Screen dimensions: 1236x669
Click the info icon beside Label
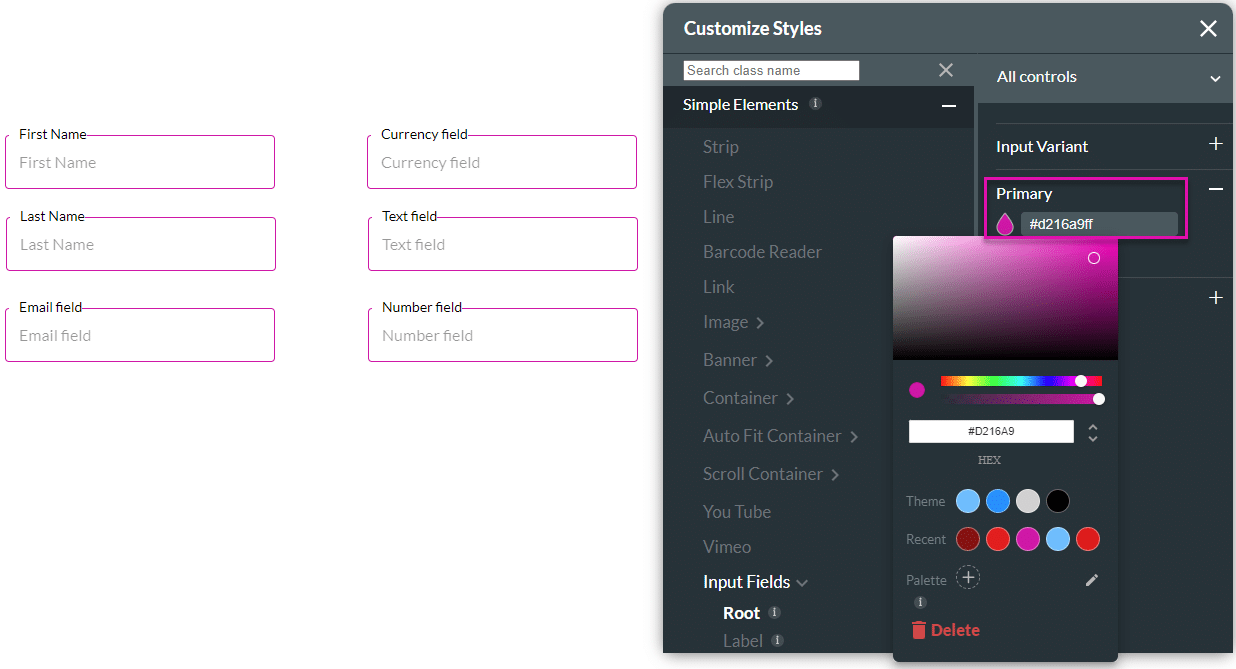click(x=777, y=641)
